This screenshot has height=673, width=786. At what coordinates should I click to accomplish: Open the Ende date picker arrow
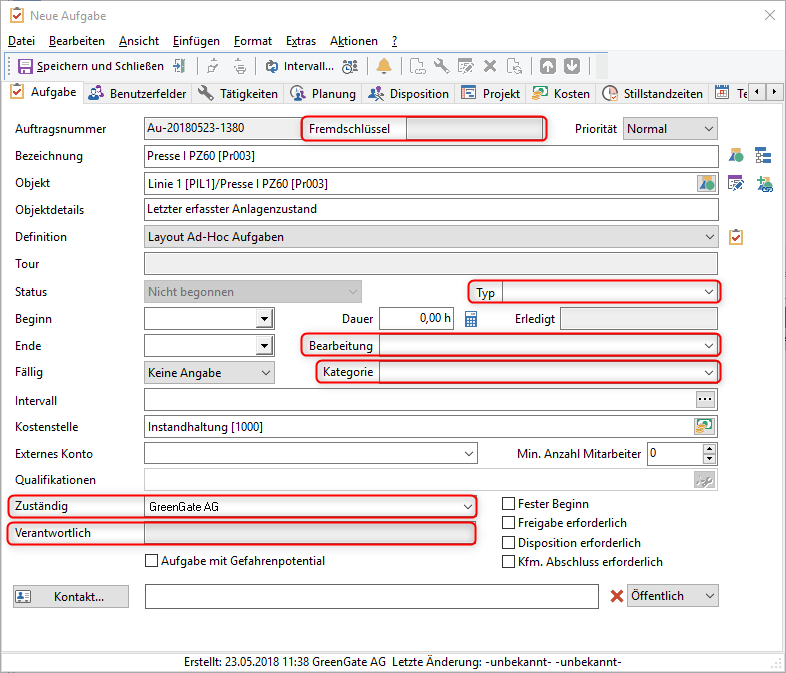point(264,345)
